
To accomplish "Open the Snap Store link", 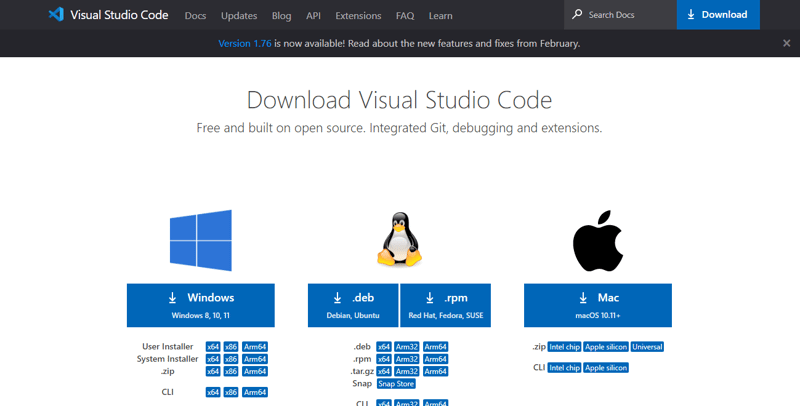I will [396, 384].
